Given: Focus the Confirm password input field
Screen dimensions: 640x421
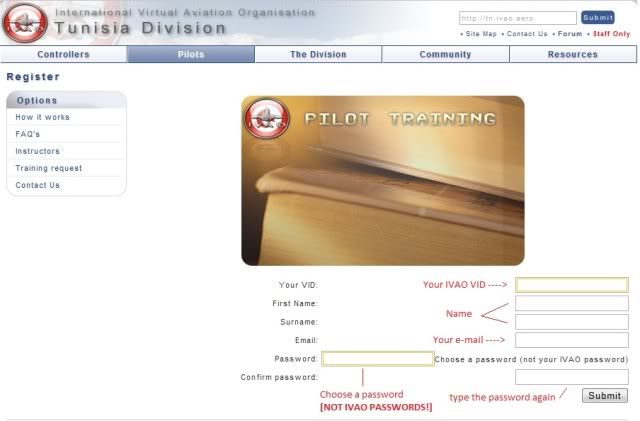Looking at the screenshot, I should [x=571, y=377].
